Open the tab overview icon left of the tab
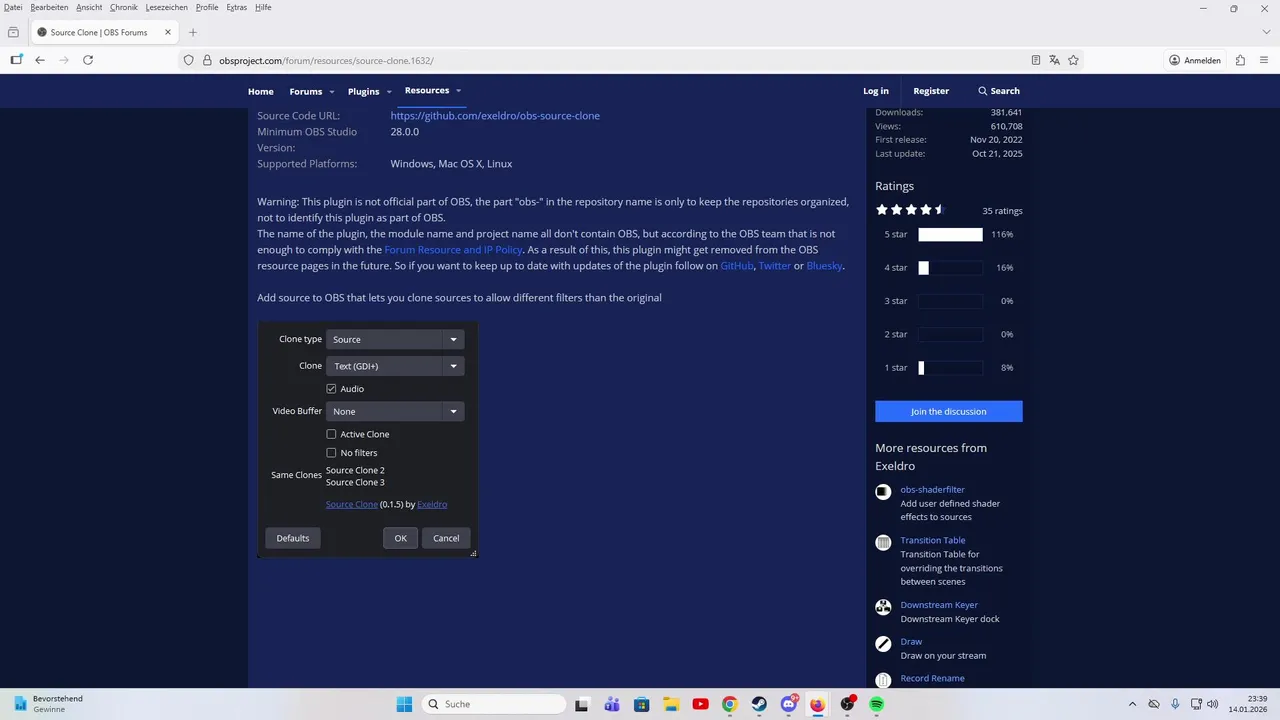This screenshot has height=720, width=1280. [13, 32]
